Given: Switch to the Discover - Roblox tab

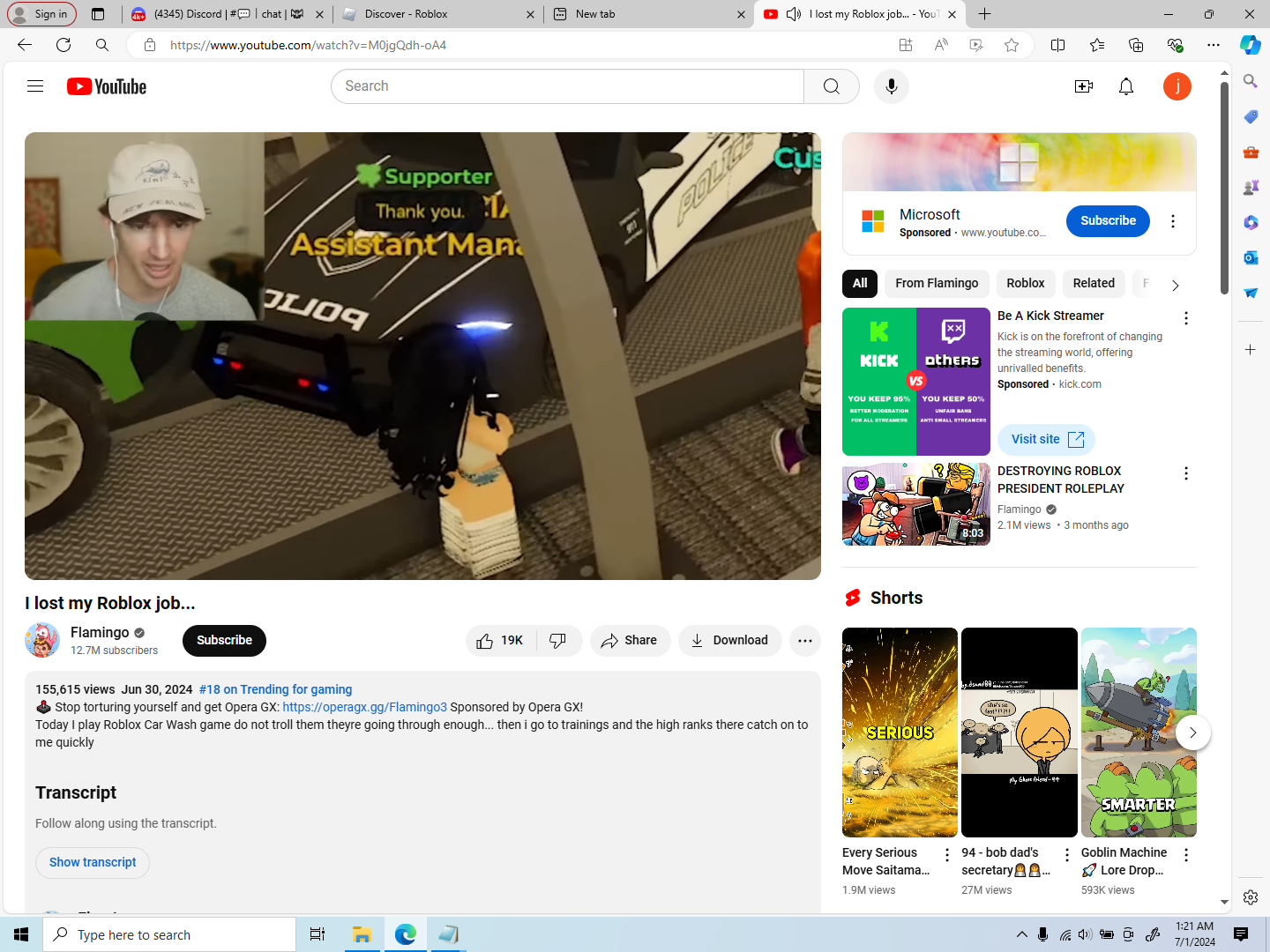Looking at the screenshot, I should pos(437,14).
